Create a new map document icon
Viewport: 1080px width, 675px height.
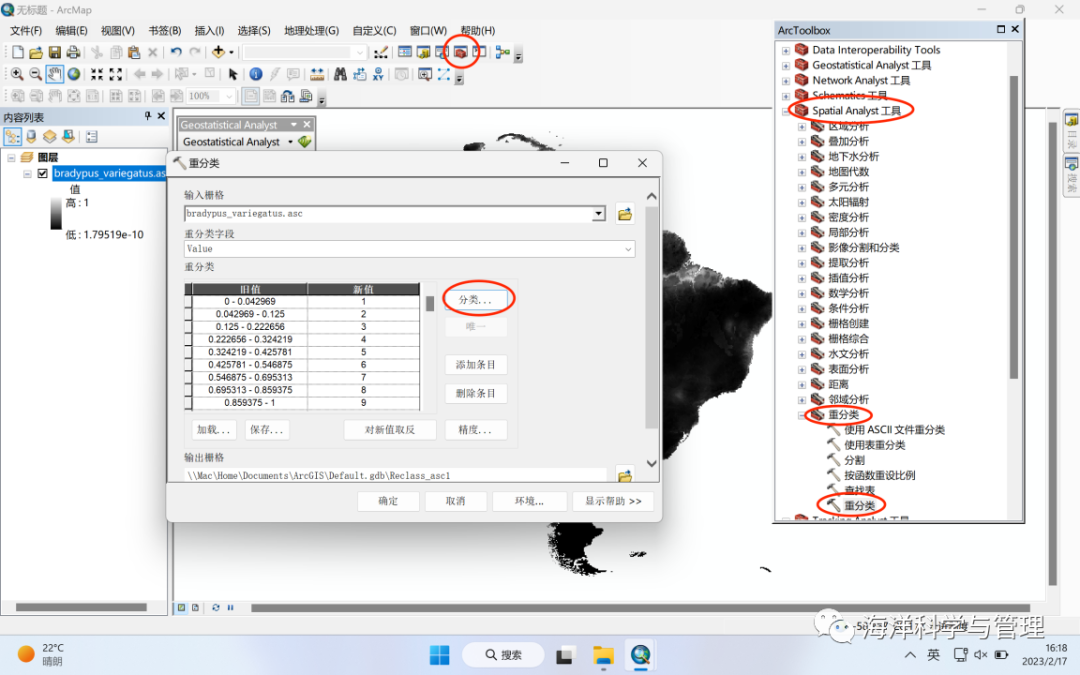point(18,52)
